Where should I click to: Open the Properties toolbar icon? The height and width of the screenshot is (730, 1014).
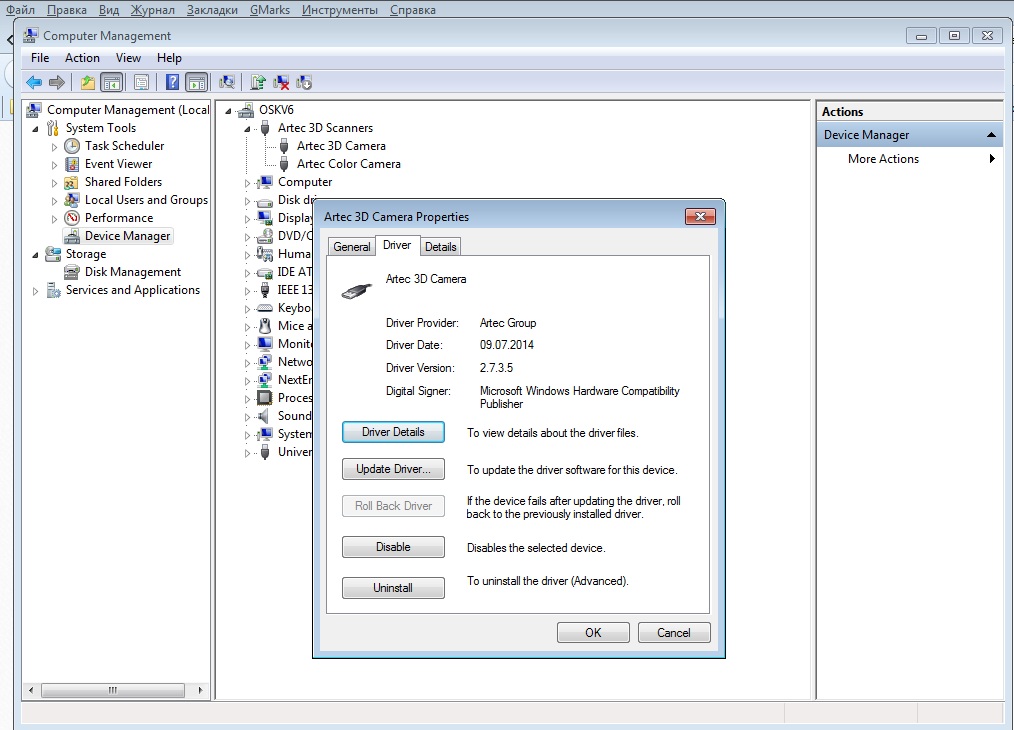click(x=142, y=82)
